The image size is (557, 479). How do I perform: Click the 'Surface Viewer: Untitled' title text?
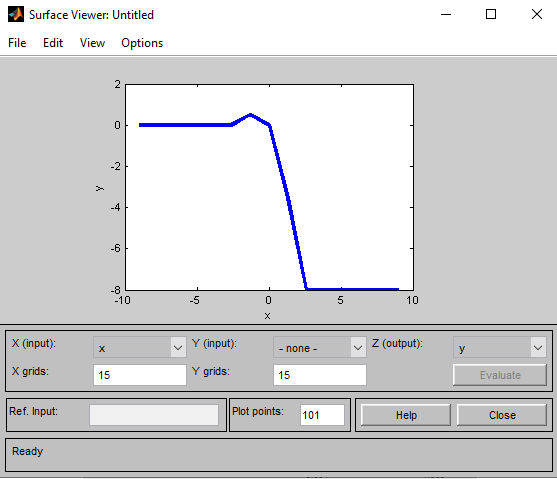tap(91, 15)
